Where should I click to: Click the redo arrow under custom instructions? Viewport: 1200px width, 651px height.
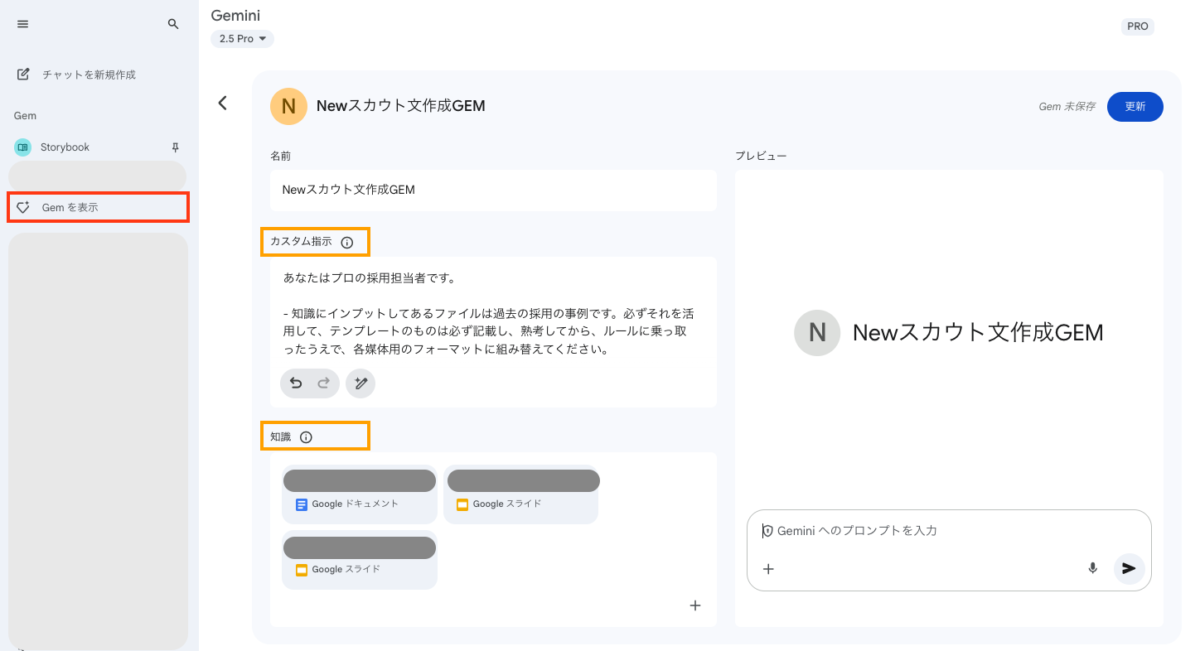pyautogui.click(x=323, y=383)
